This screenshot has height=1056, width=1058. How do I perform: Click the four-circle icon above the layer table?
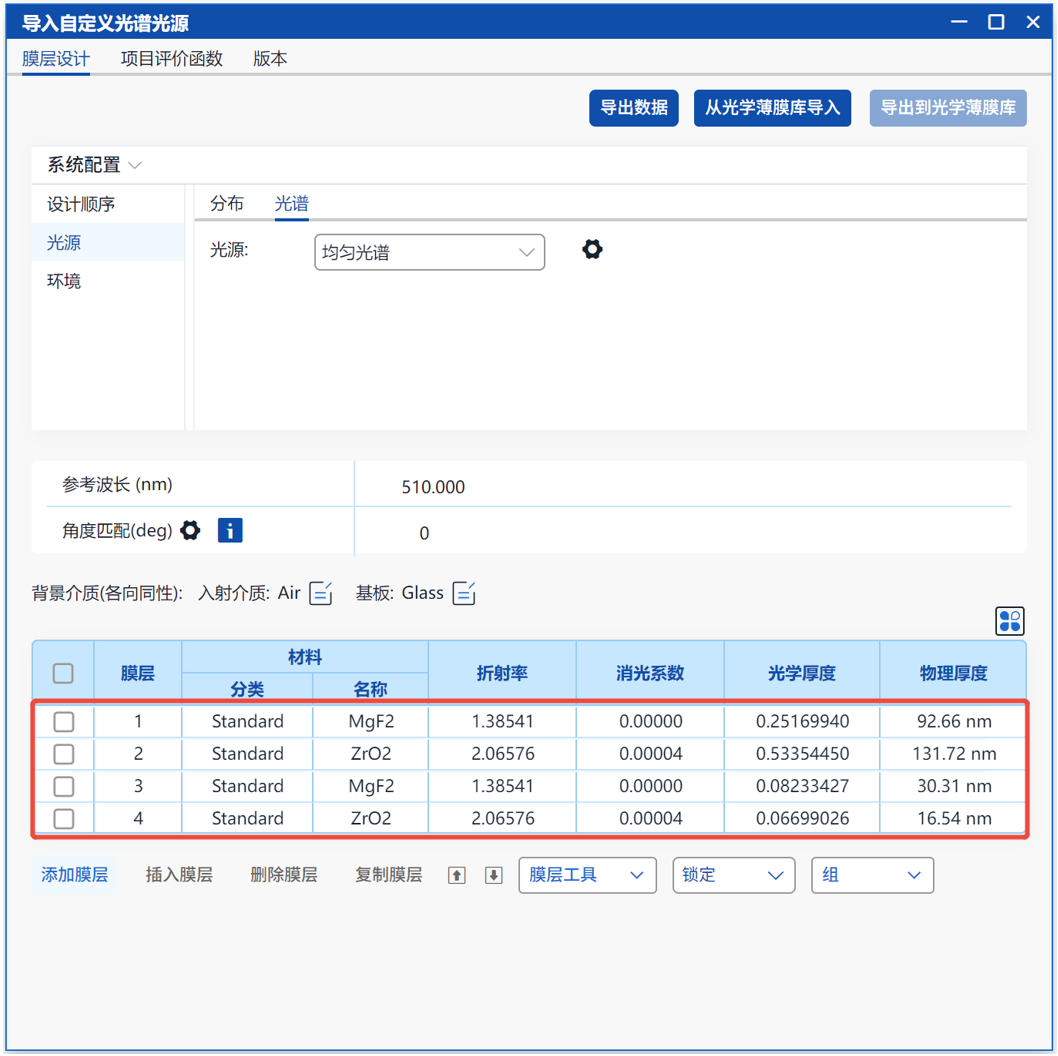click(1010, 621)
